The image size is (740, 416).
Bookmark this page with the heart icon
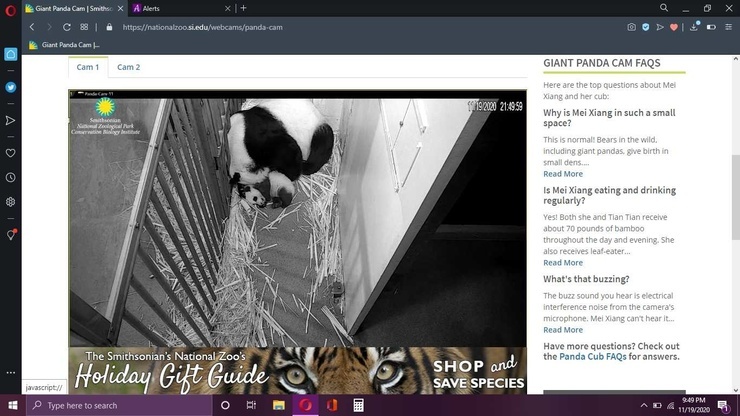(674, 27)
